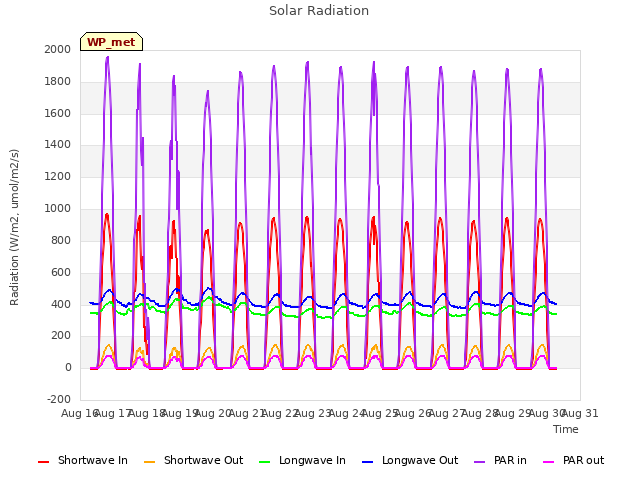Click the 1200 y-axis tick label
Screen dimensions: 640x480
[x=58, y=176]
